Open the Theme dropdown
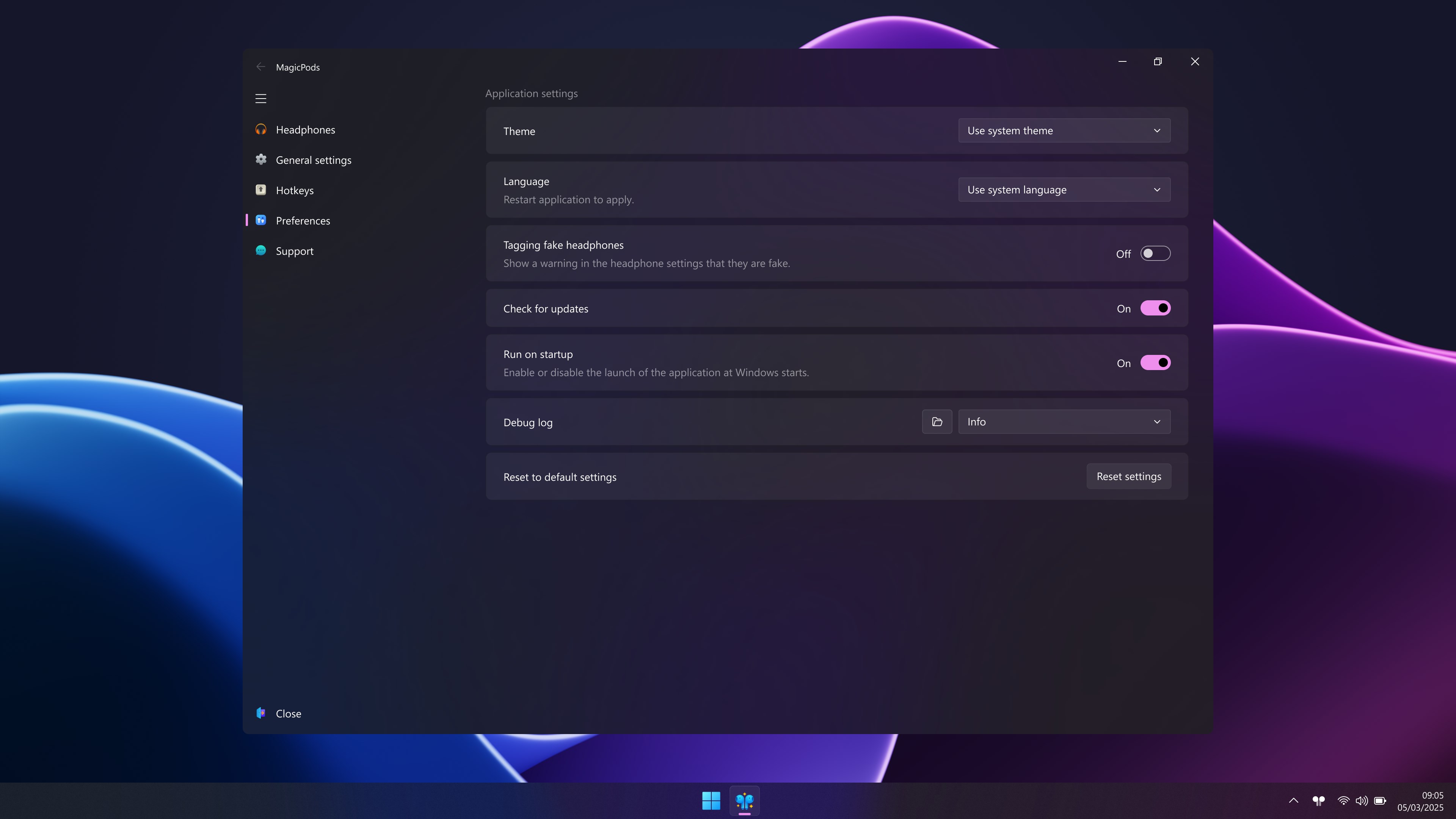This screenshot has height=819, width=1456. click(1064, 130)
